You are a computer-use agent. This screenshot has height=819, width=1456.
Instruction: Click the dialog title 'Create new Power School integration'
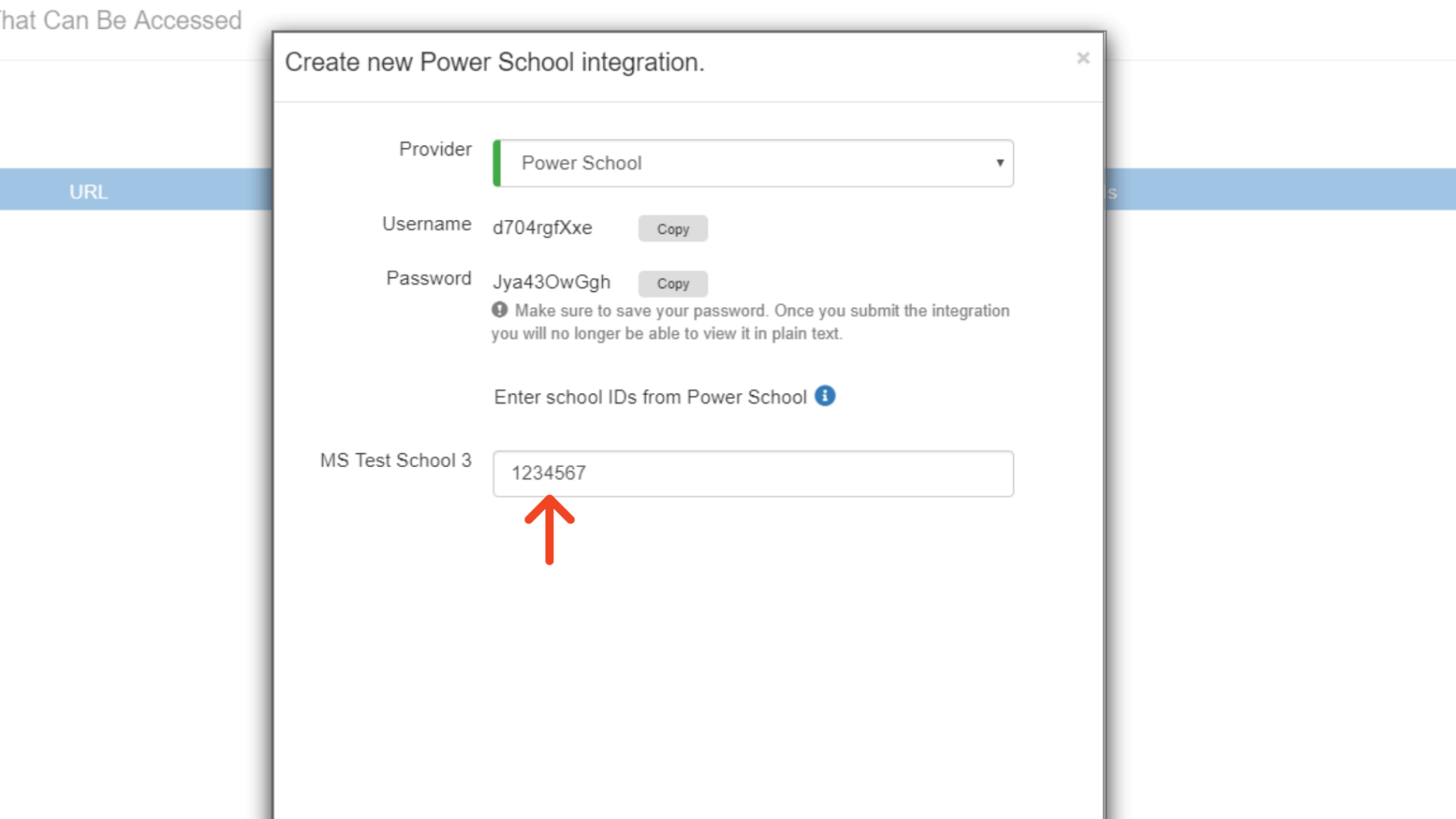point(494,62)
